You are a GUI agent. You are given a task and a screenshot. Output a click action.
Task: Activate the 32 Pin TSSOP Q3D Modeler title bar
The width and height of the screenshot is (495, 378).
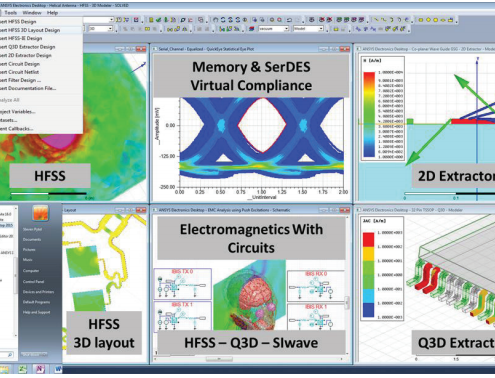point(425,210)
